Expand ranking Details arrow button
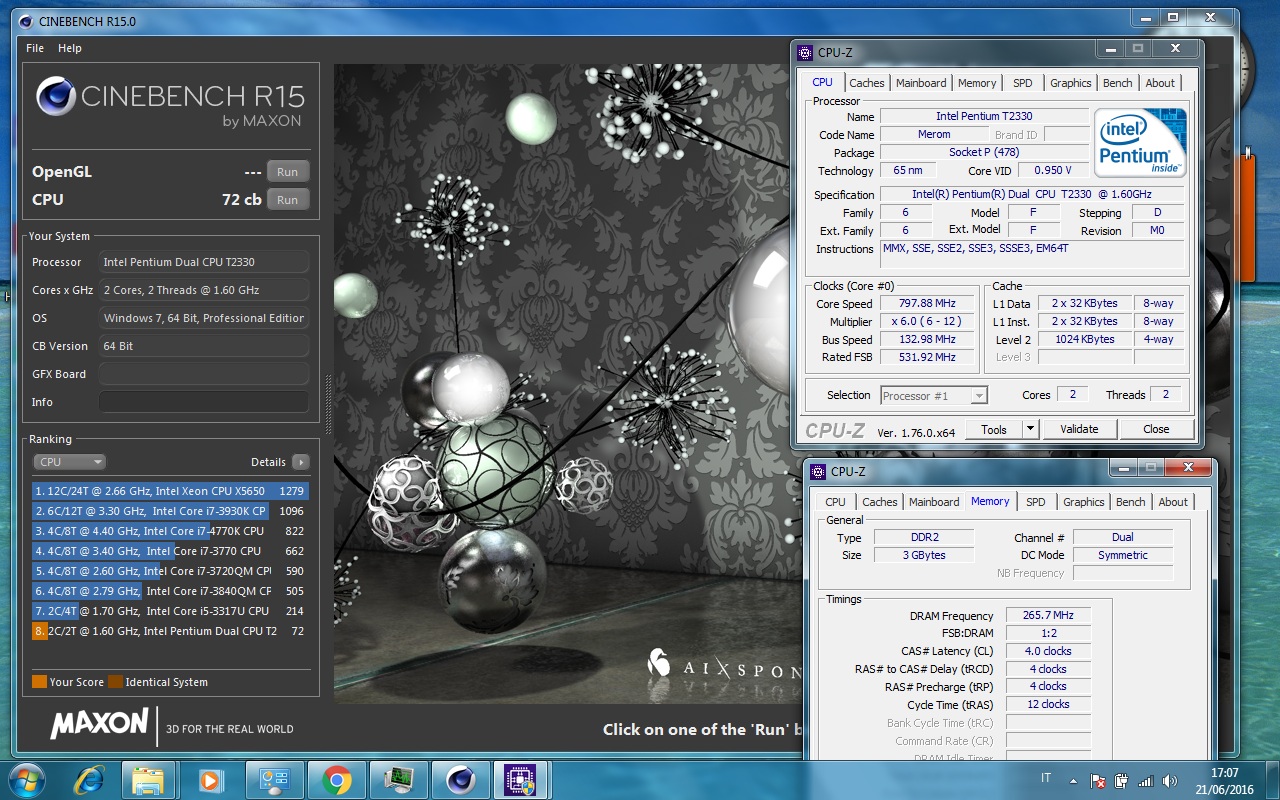 (300, 462)
